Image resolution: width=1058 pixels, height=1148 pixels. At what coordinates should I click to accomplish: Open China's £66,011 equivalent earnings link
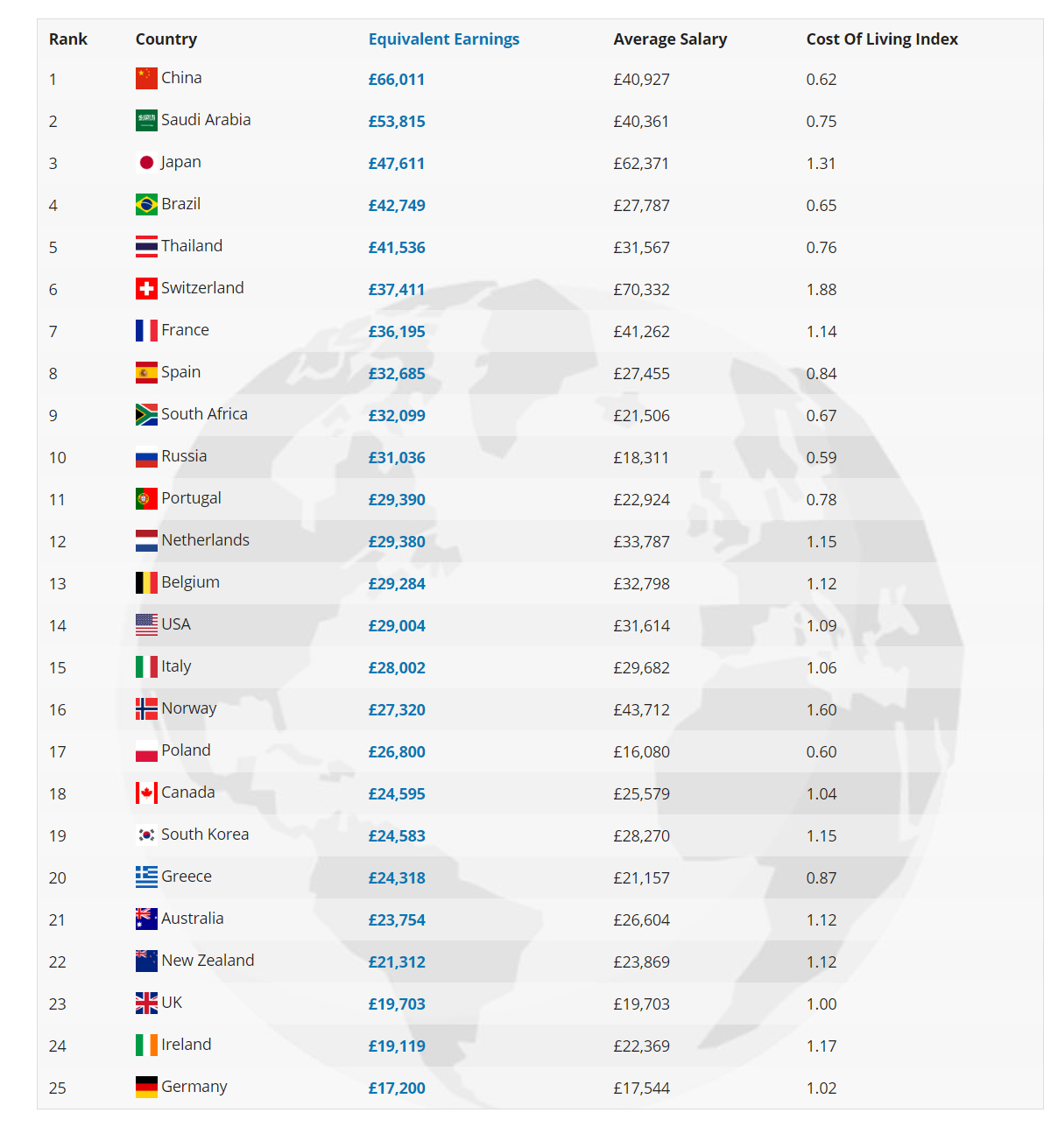coord(397,80)
